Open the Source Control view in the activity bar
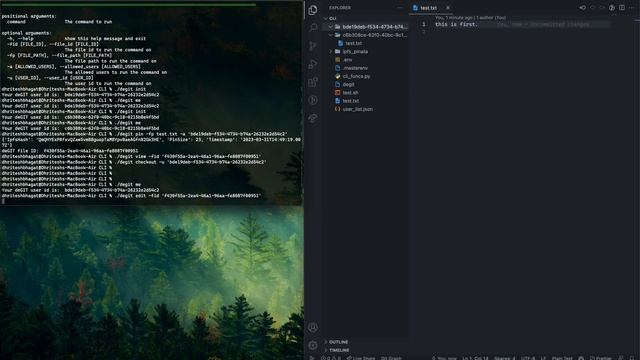Viewport: 640px width, 360px height. (x=313, y=46)
